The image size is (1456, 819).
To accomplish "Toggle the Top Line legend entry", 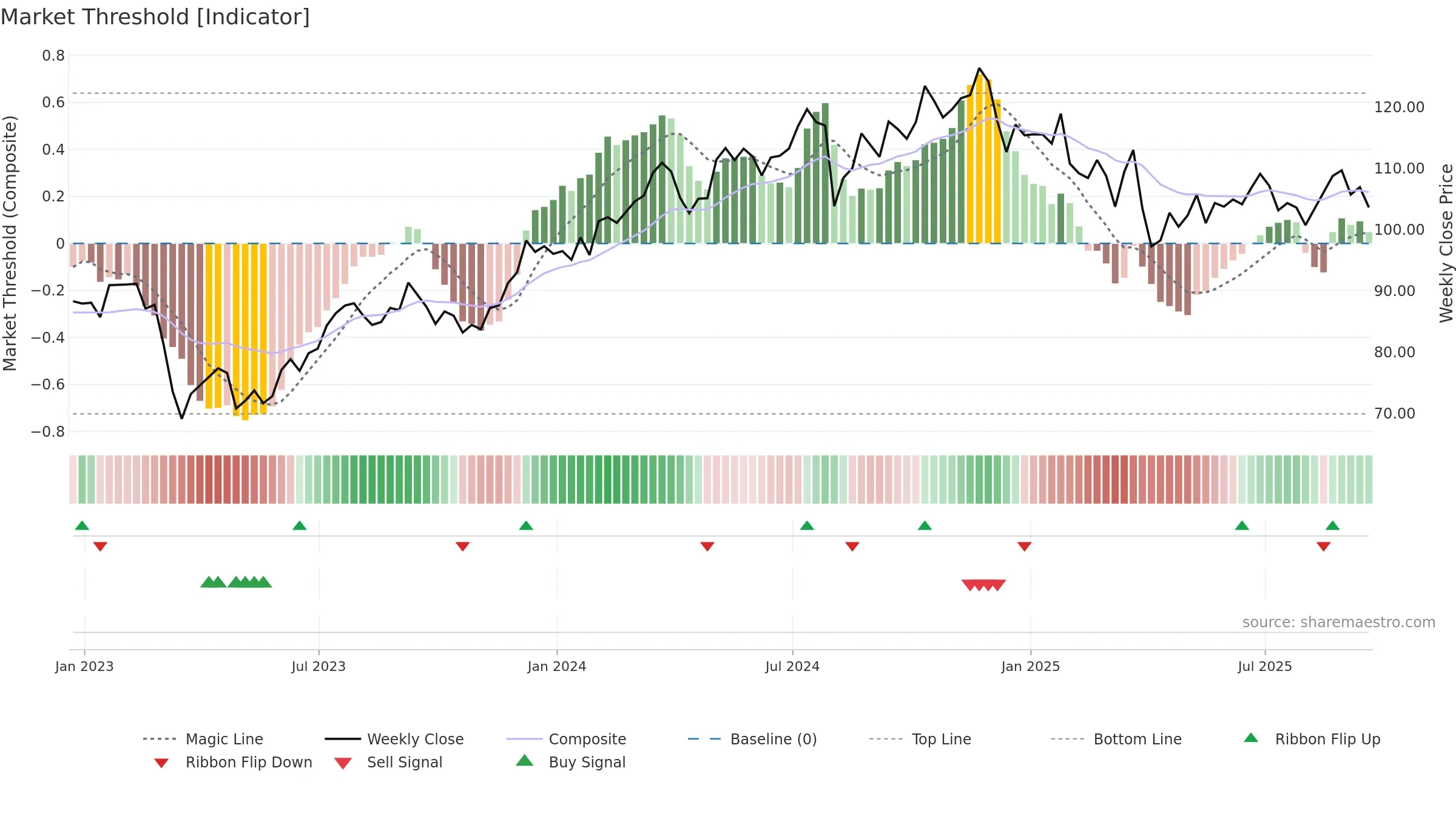I will (920, 739).
